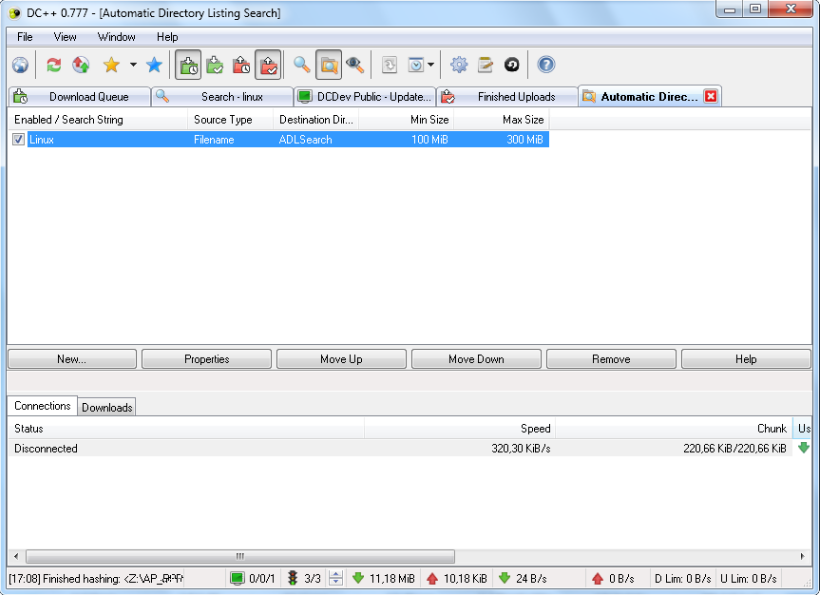821x595 pixels.
Task: Switch to Search - linux tab
Action: 223,97
